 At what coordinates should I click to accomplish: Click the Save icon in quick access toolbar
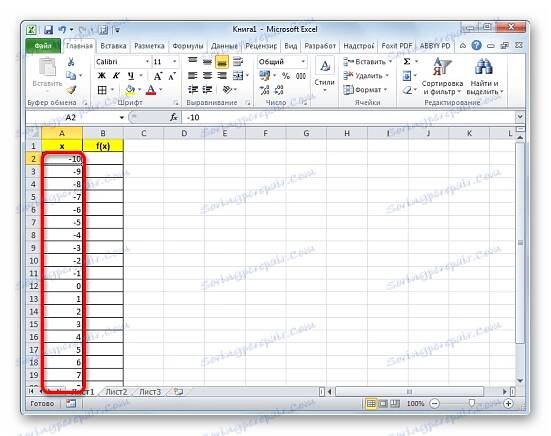pos(48,30)
